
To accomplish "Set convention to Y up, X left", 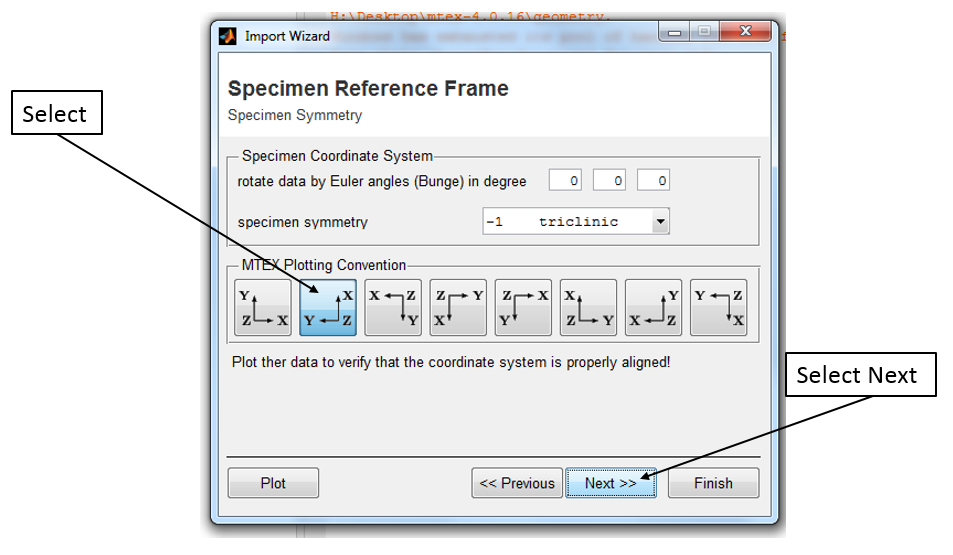I will click(653, 307).
